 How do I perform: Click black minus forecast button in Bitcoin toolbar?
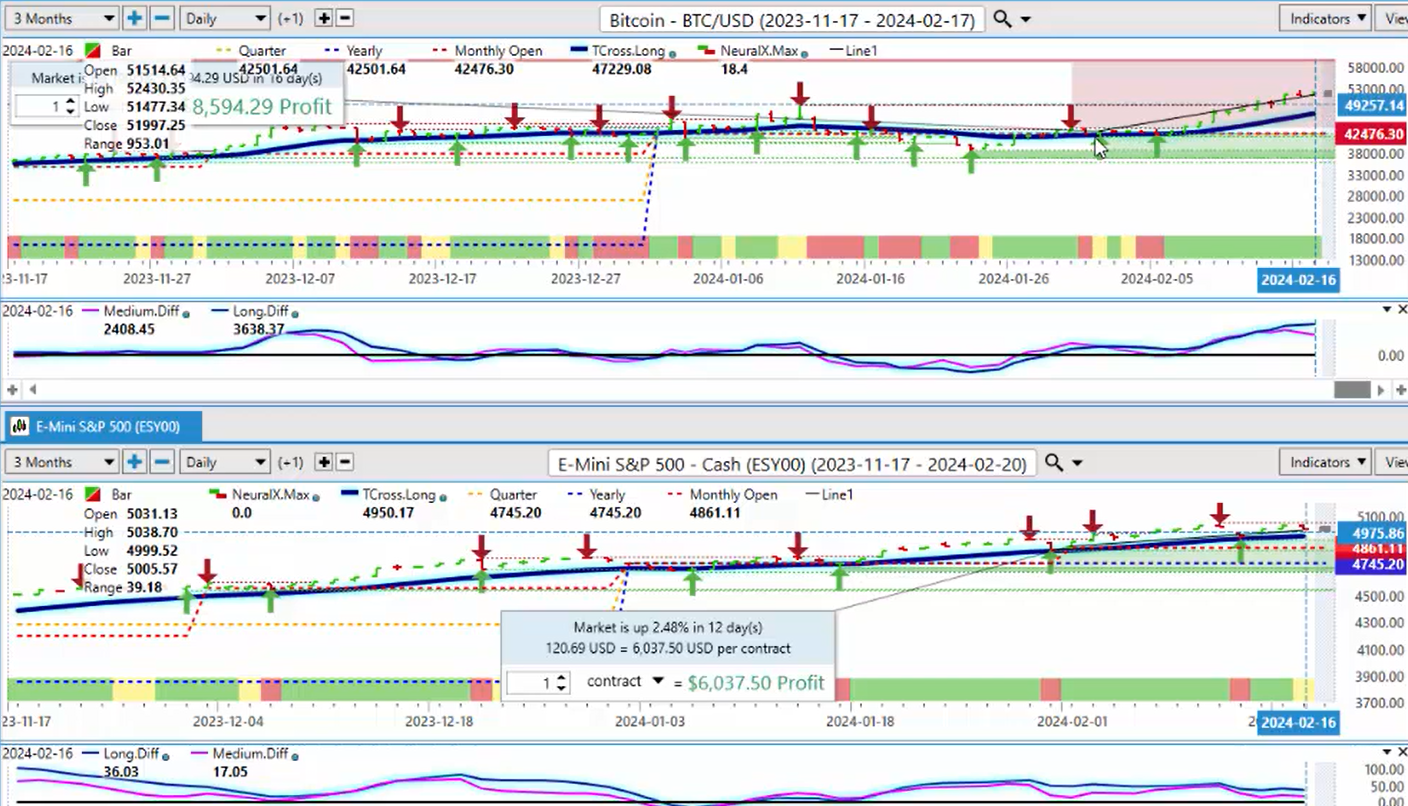(x=344, y=18)
